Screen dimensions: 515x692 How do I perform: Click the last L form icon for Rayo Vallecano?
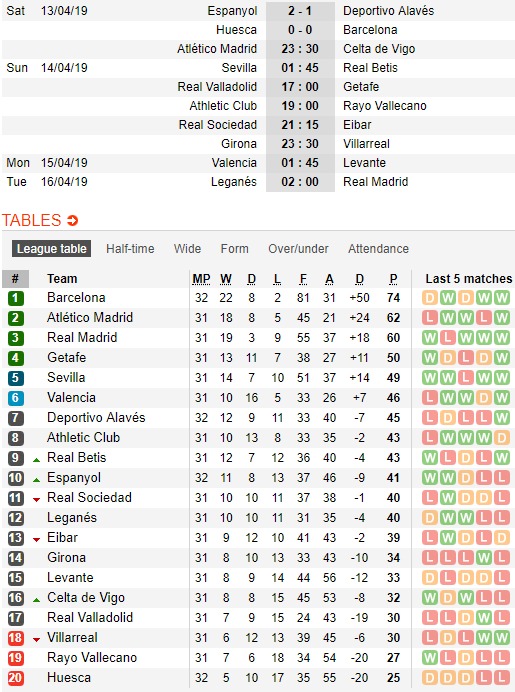click(502, 658)
